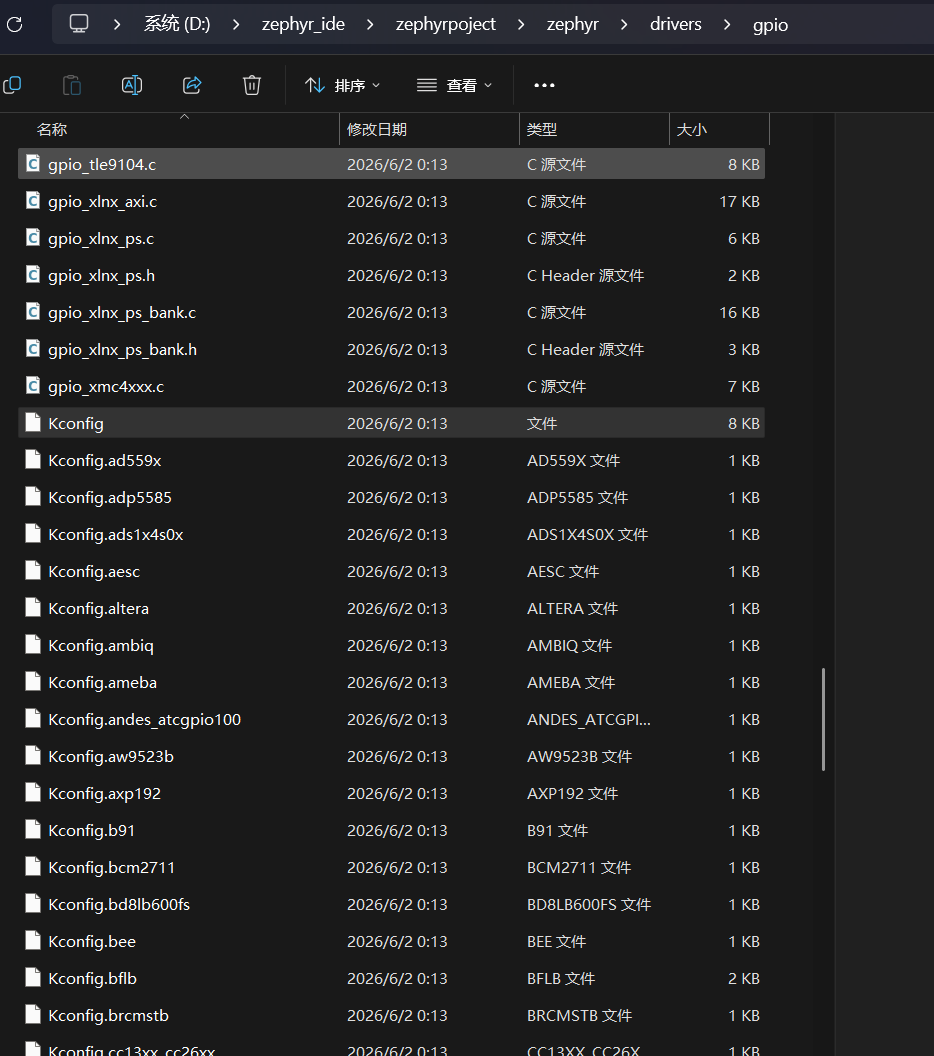Click gpio in the breadcrumb path

click(770, 26)
